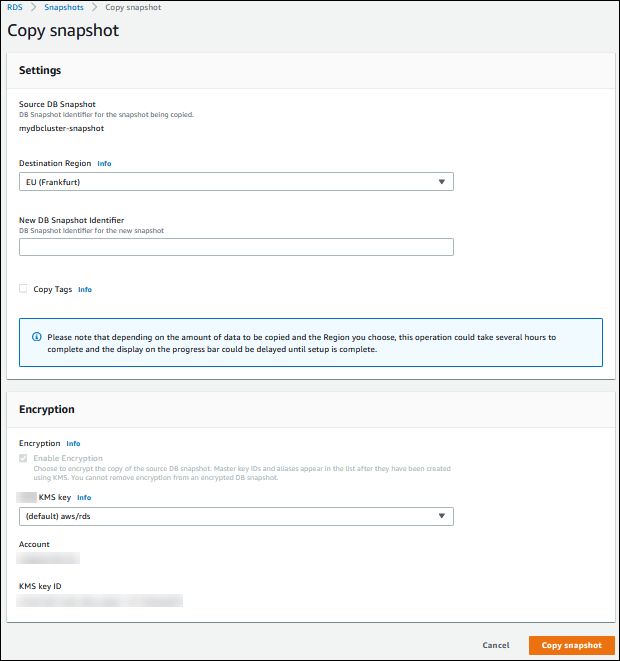The image size is (620, 661).
Task: Click the mydbcluster-snapshot source name
Action: point(61,128)
